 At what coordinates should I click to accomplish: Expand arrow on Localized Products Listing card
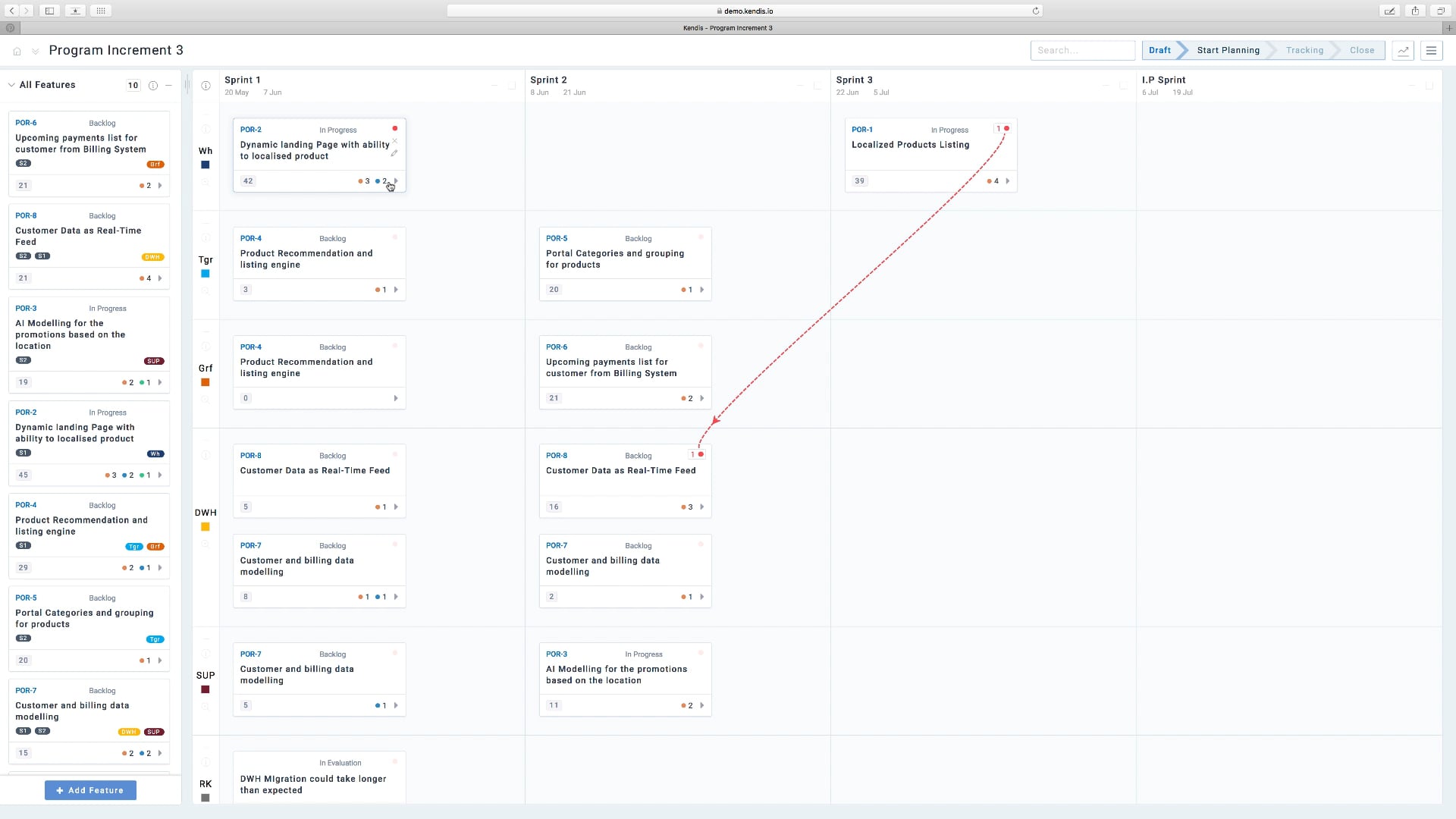coord(1007,181)
